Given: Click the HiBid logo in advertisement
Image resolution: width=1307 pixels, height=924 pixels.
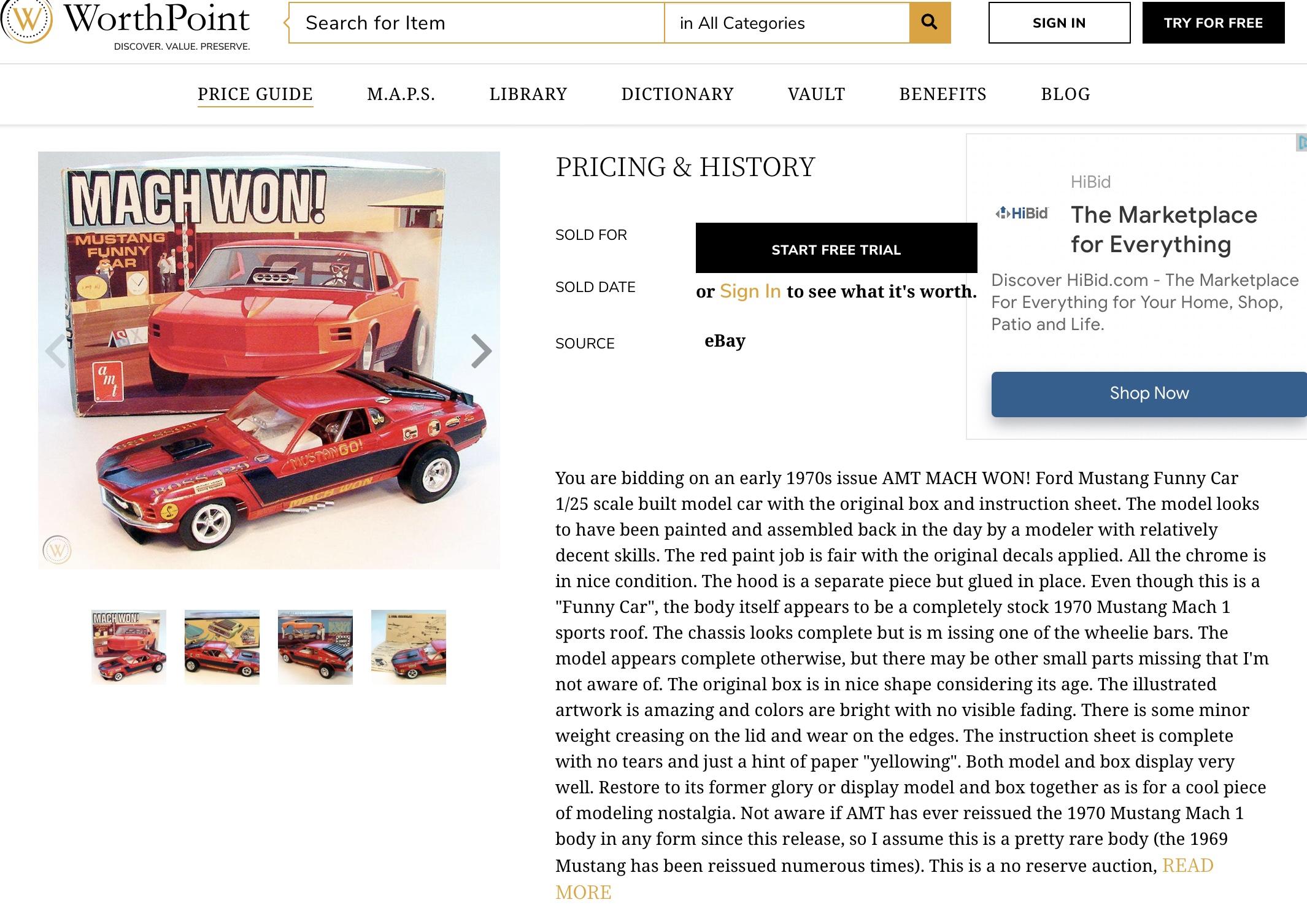Looking at the screenshot, I should (1021, 213).
